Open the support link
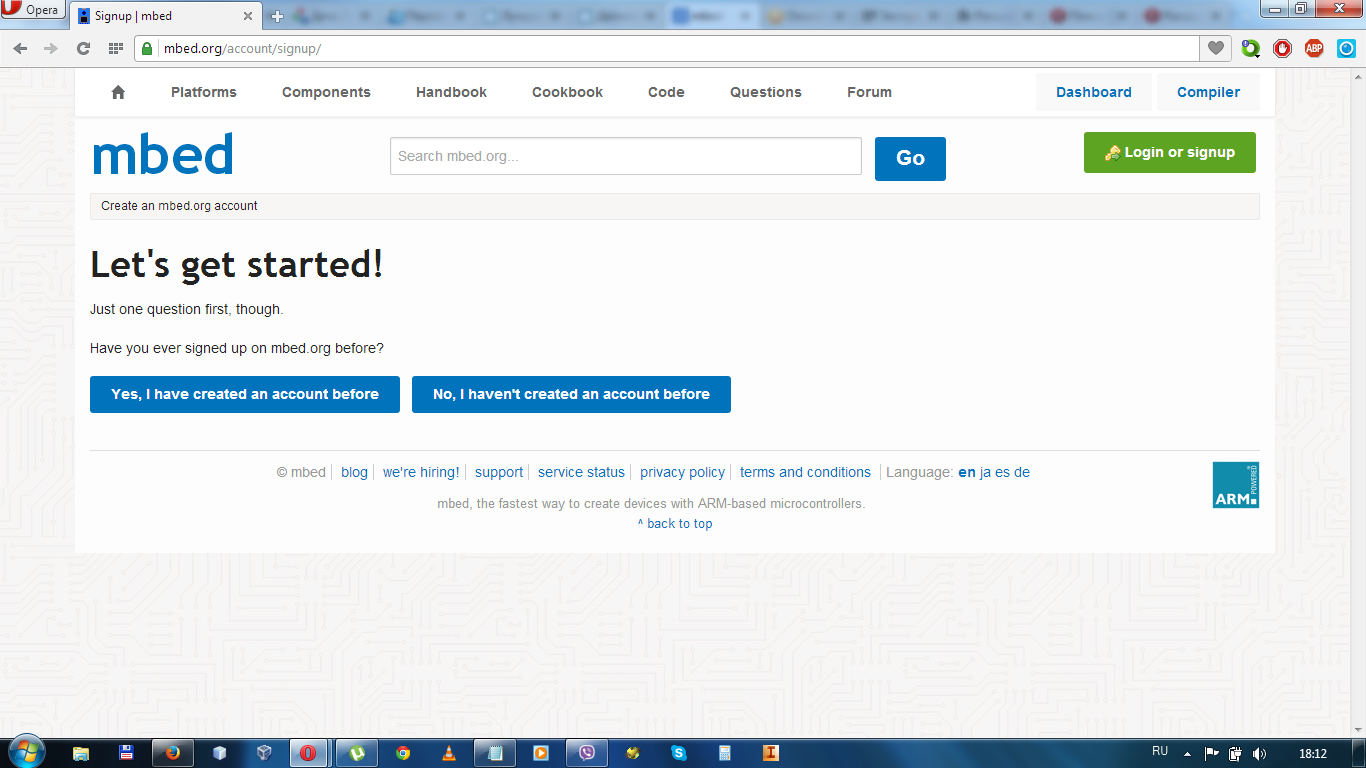The height and width of the screenshot is (768, 1366). tap(499, 472)
